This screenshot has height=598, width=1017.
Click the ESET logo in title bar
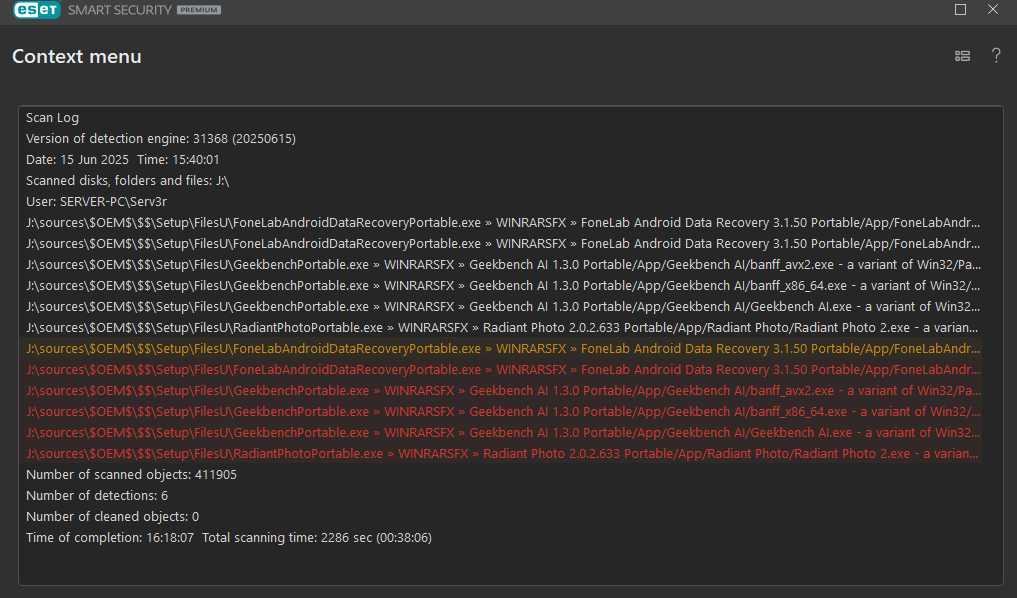[37, 10]
